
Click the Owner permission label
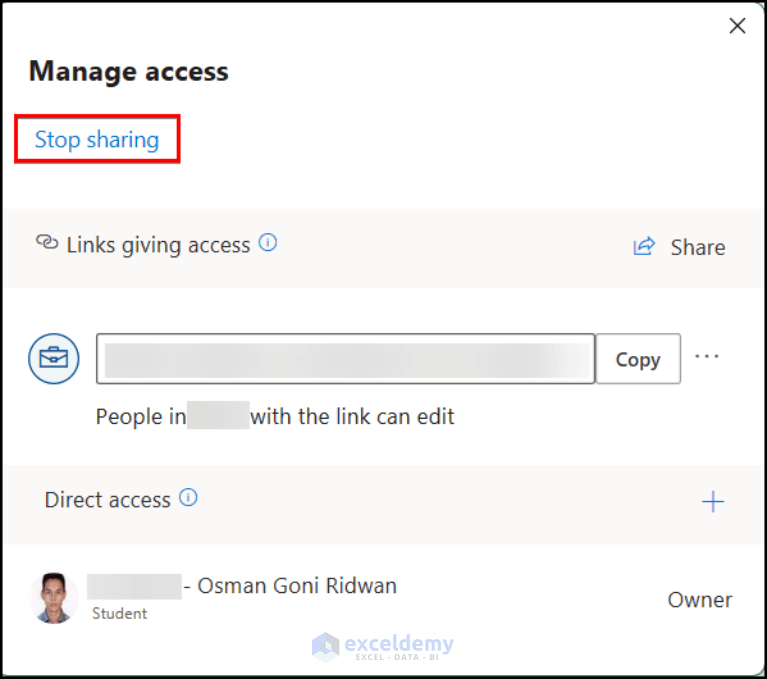699,600
